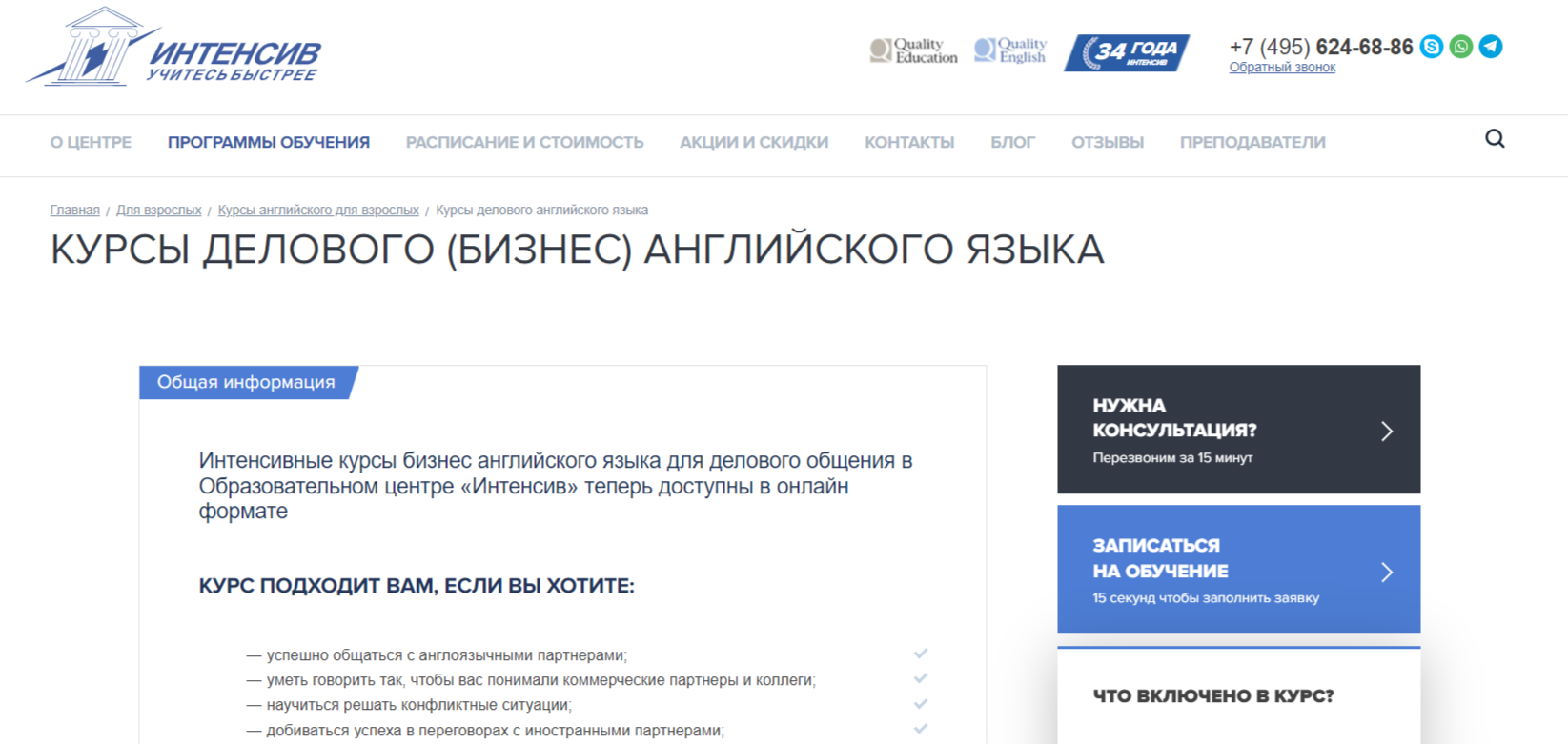
Task: Contact via WhatsApp icon
Action: 1460,46
